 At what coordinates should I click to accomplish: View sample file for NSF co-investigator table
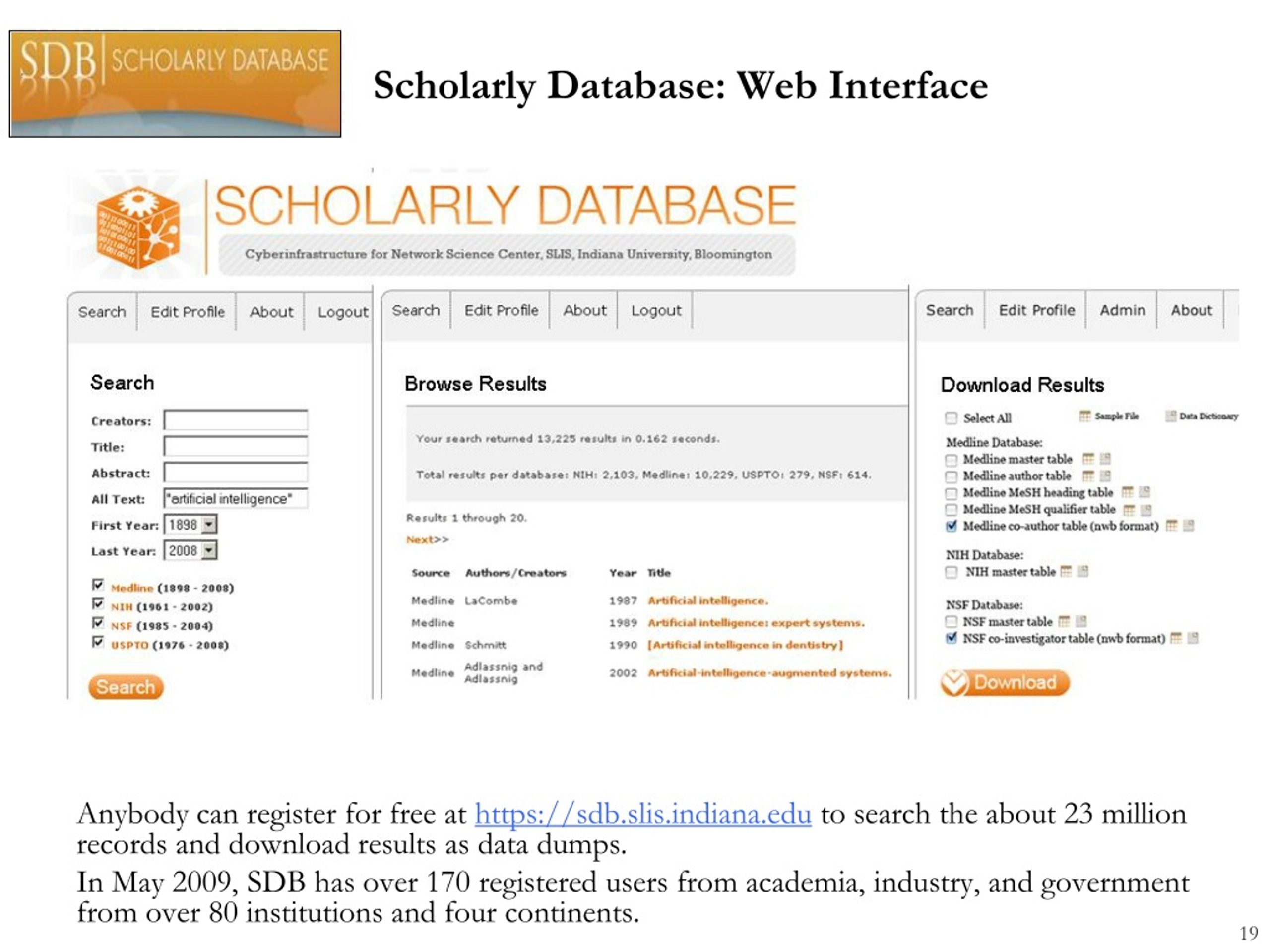pyautogui.click(x=1175, y=638)
